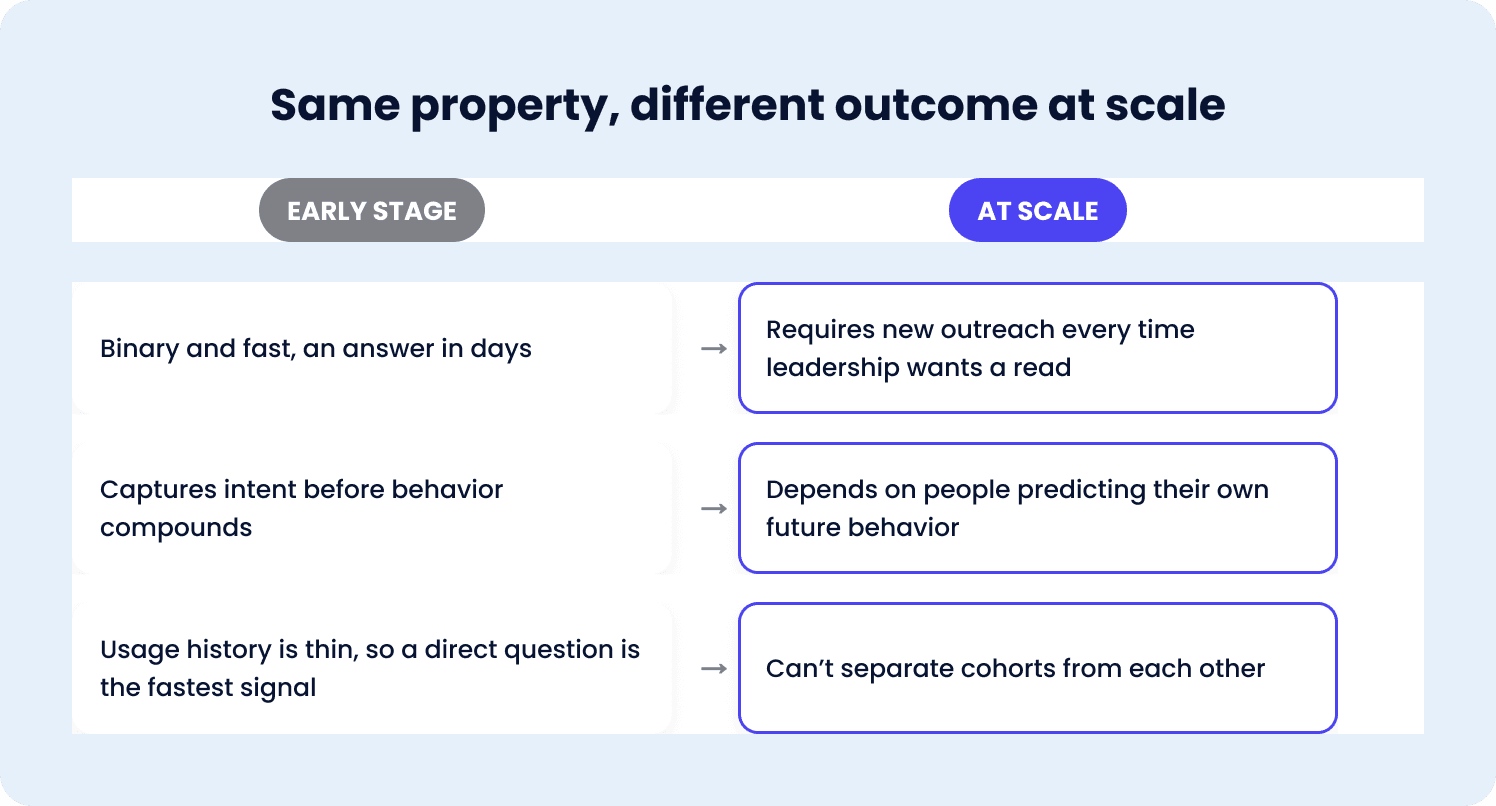Click the arrow after 'Binary and fast'
1496x806 pixels.
click(x=713, y=349)
